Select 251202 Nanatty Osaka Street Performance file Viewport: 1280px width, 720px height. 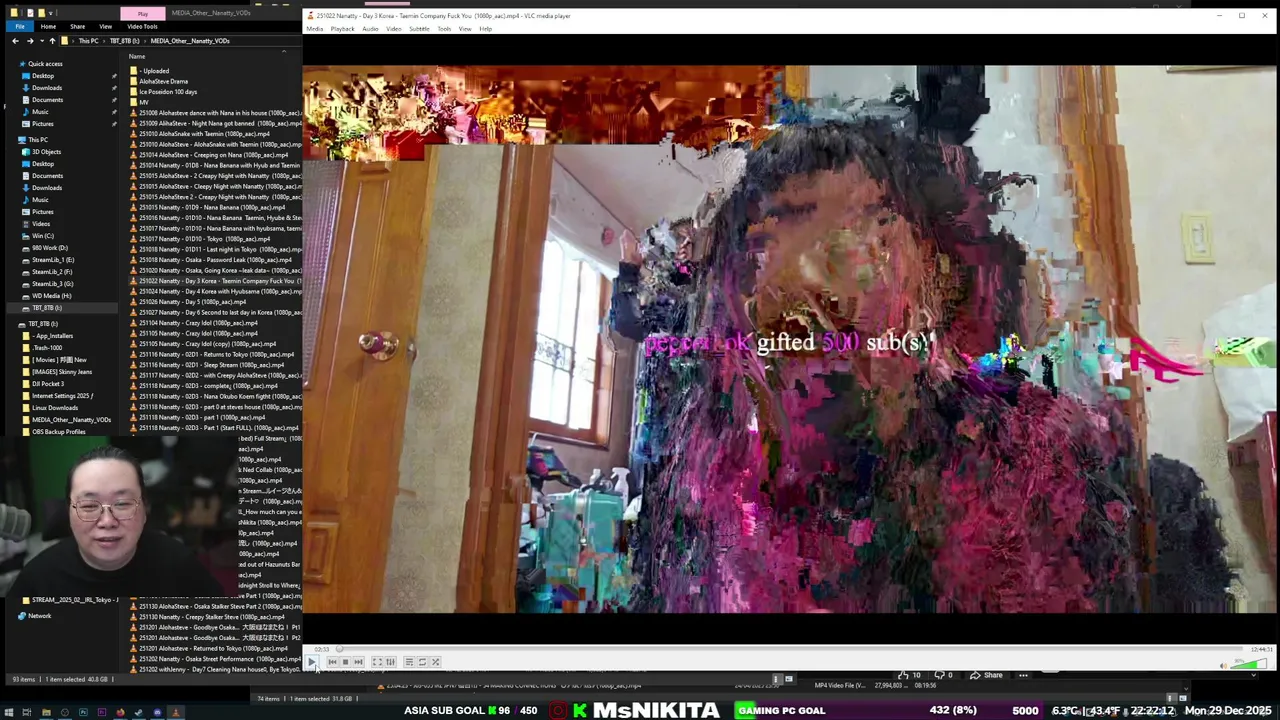(x=216, y=659)
